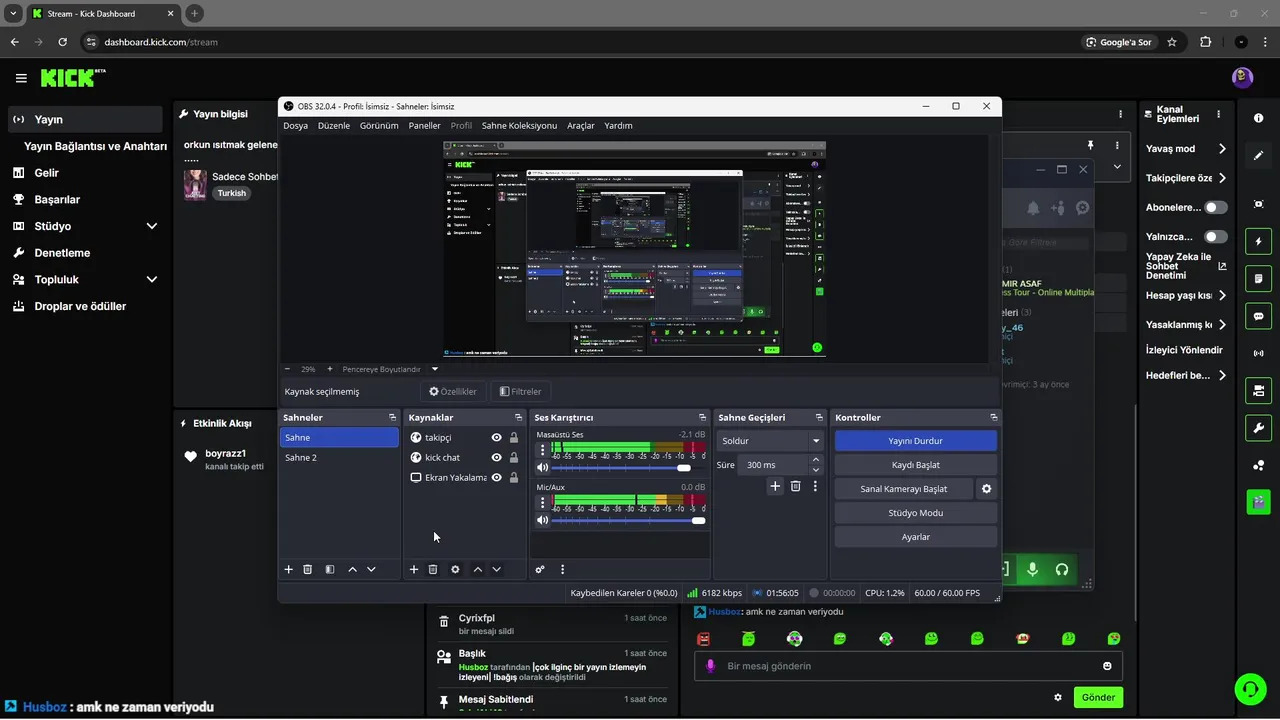Click lightning bolt icon in Kick right rail
Image resolution: width=1280 pixels, height=720 pixels.
(x=1258, y=241)
